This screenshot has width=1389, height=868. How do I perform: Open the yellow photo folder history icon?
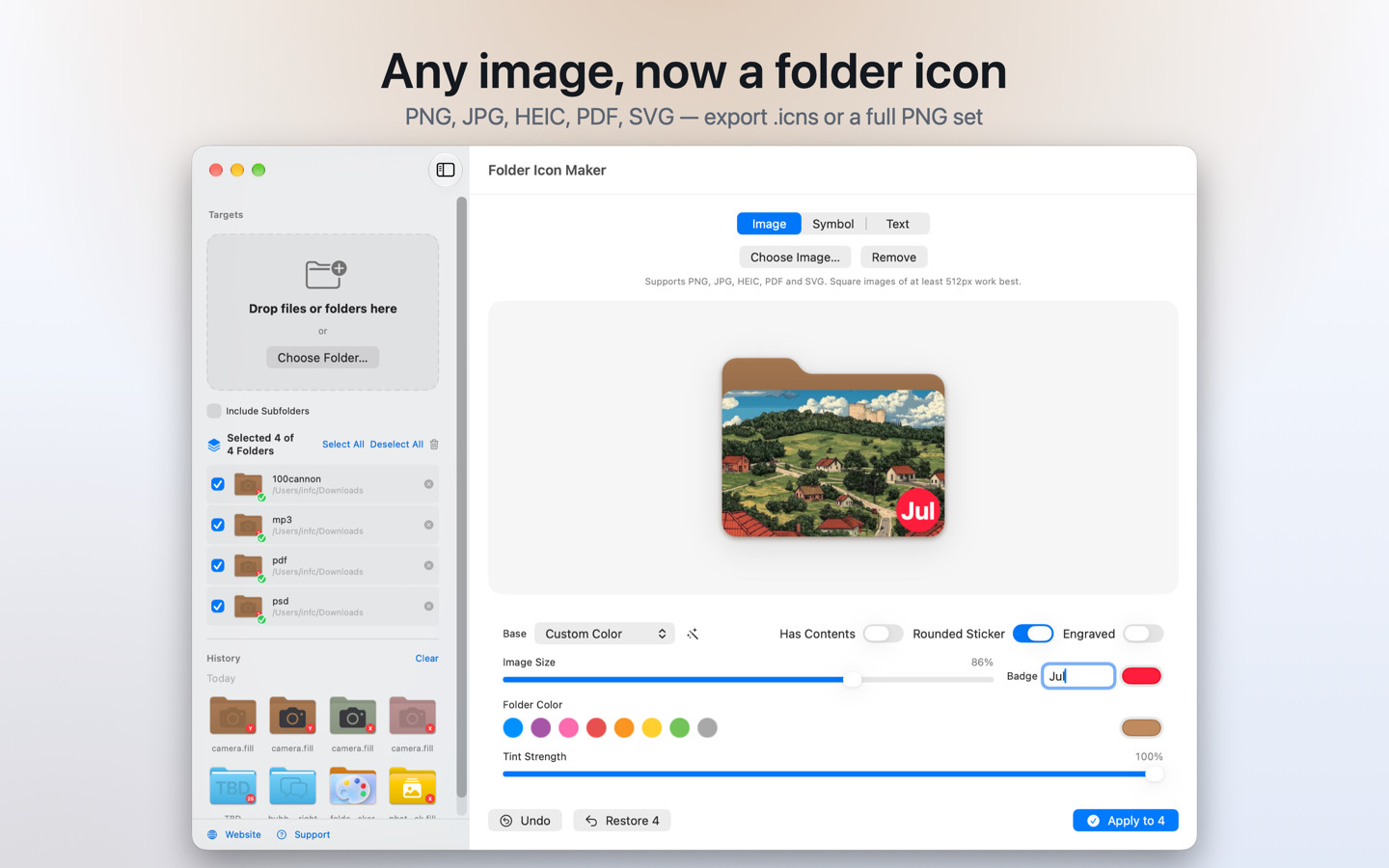pyautogui.click(x=412, y=786)
